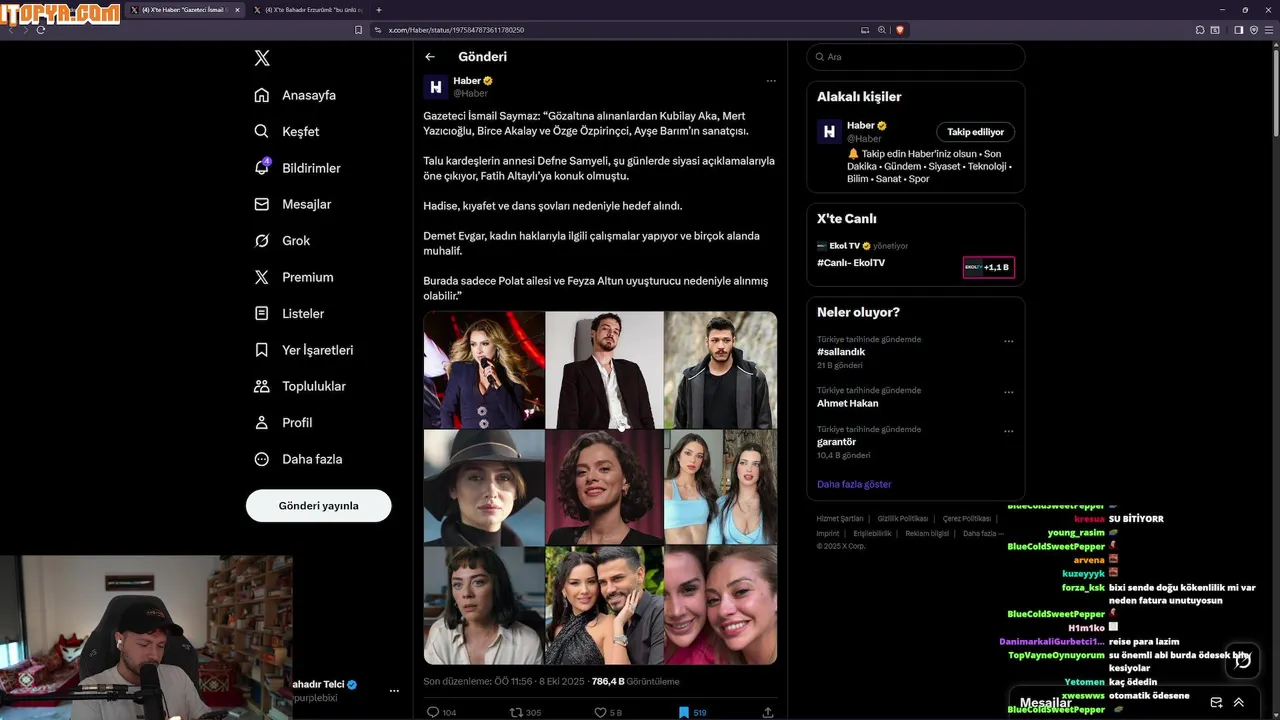Click the X logo in the sidebar
The image size is (1280, 720).
pos(262,58)
